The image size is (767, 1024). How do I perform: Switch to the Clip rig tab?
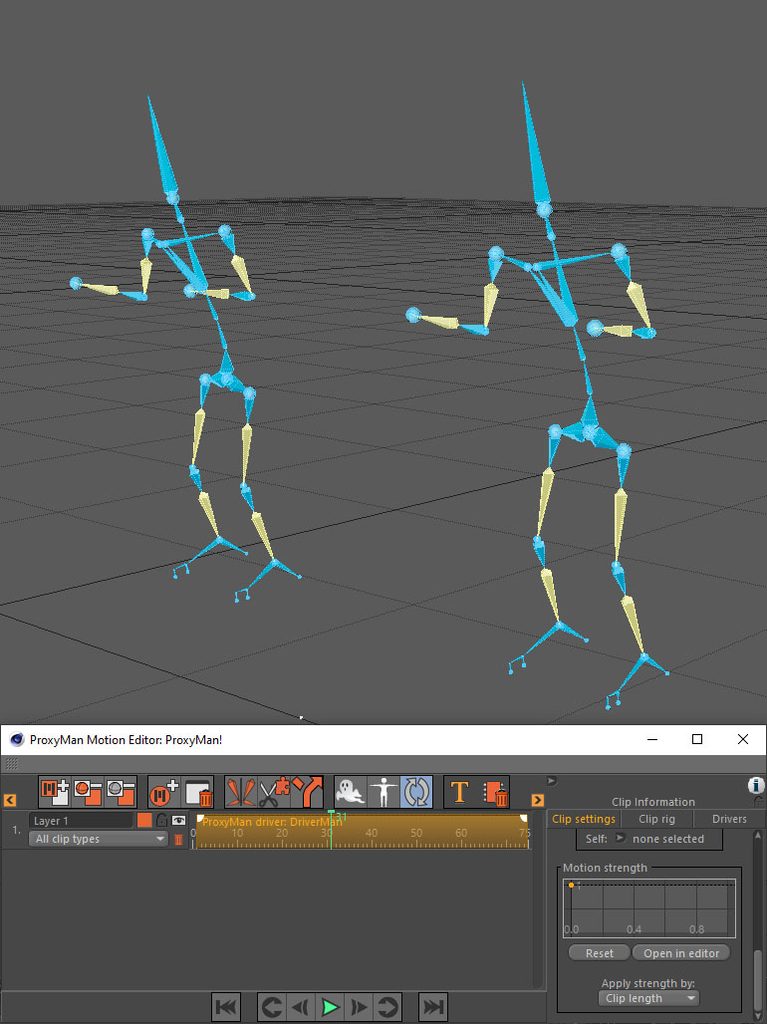(x=657, y=819)
